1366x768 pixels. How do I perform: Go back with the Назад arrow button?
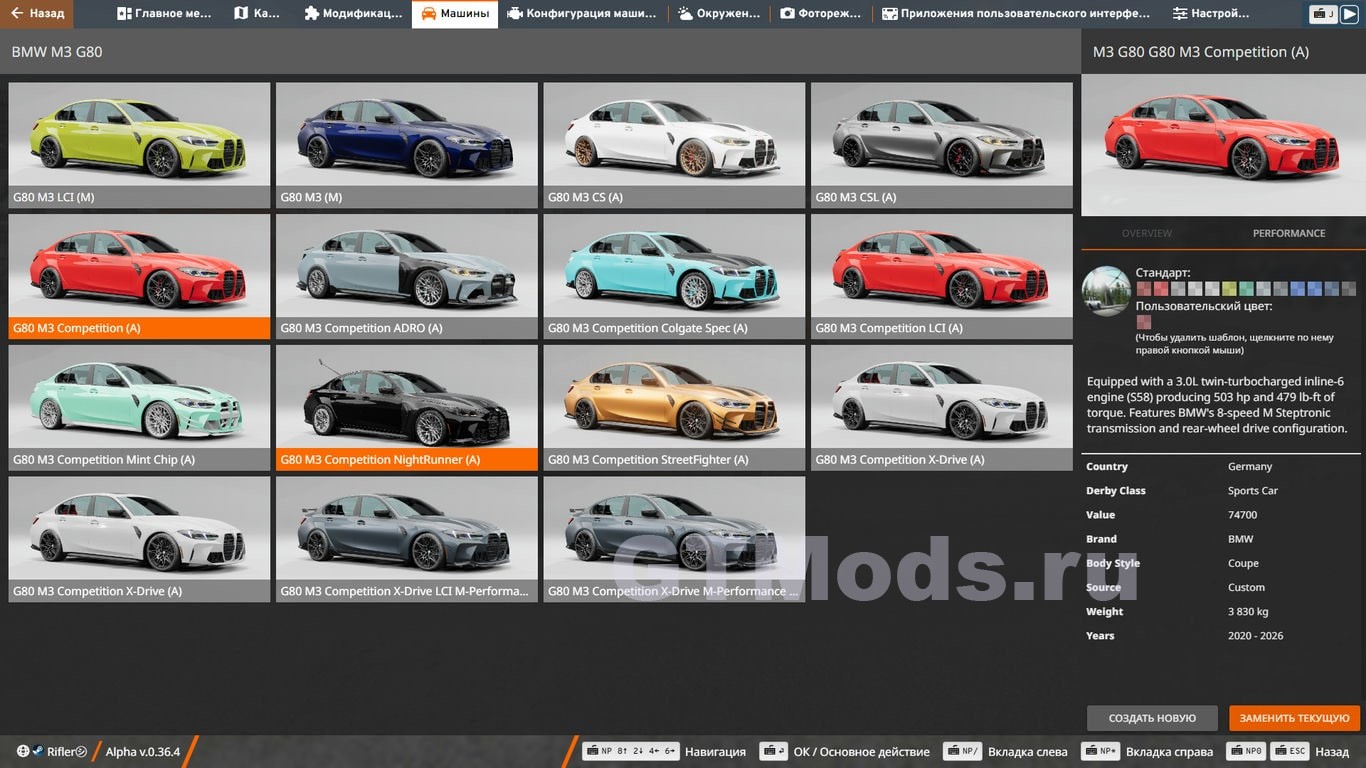(x=37, y=14)
